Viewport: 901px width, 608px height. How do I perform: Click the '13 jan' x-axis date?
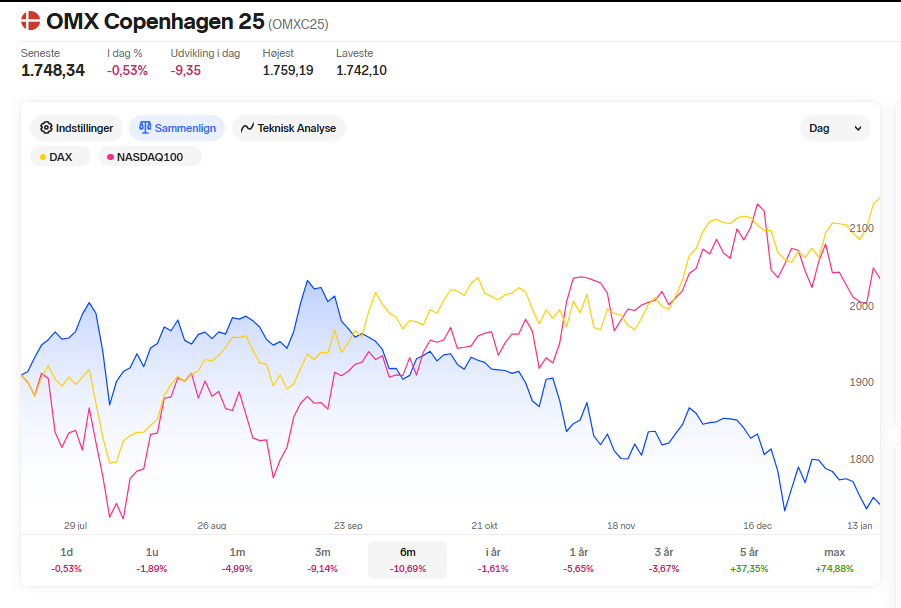click(x=860, y=525)
